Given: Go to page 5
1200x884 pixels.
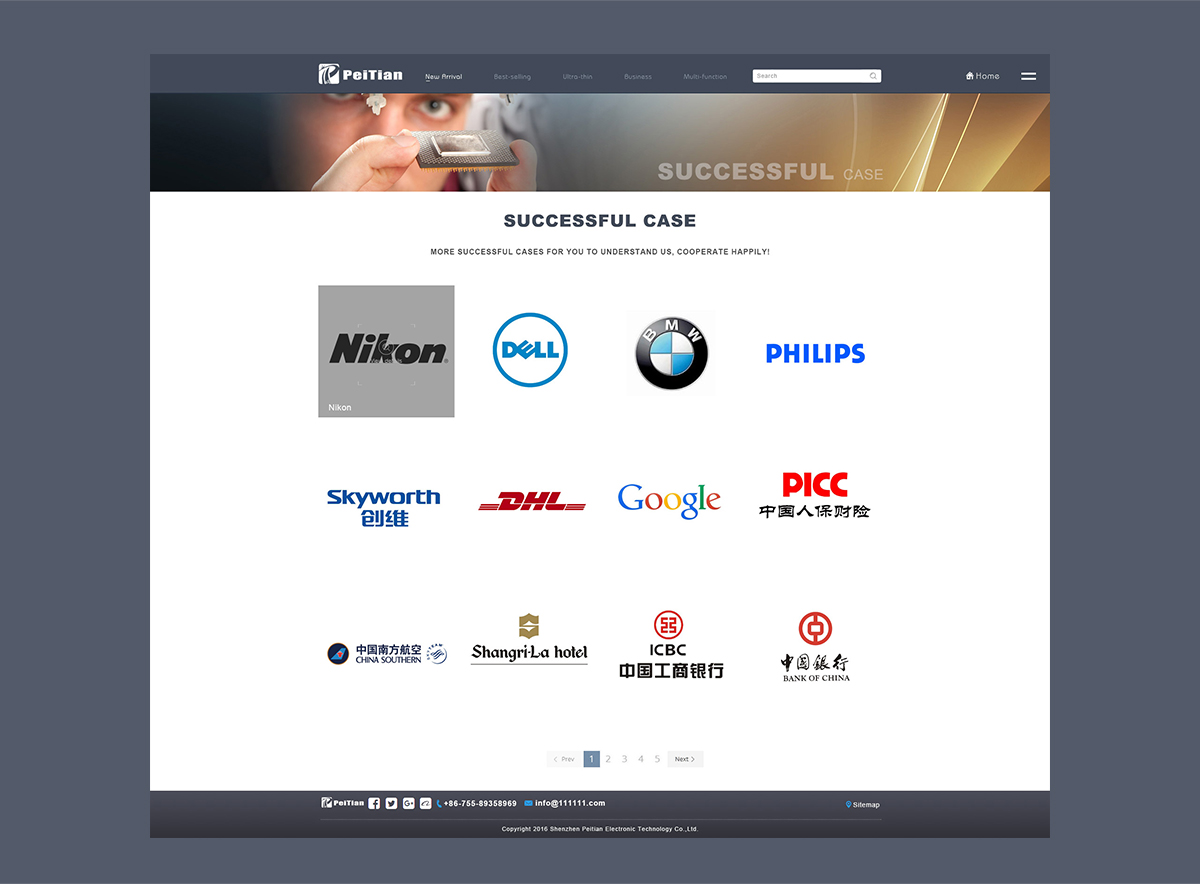Looking at the screenshot, I should (657, 759).
